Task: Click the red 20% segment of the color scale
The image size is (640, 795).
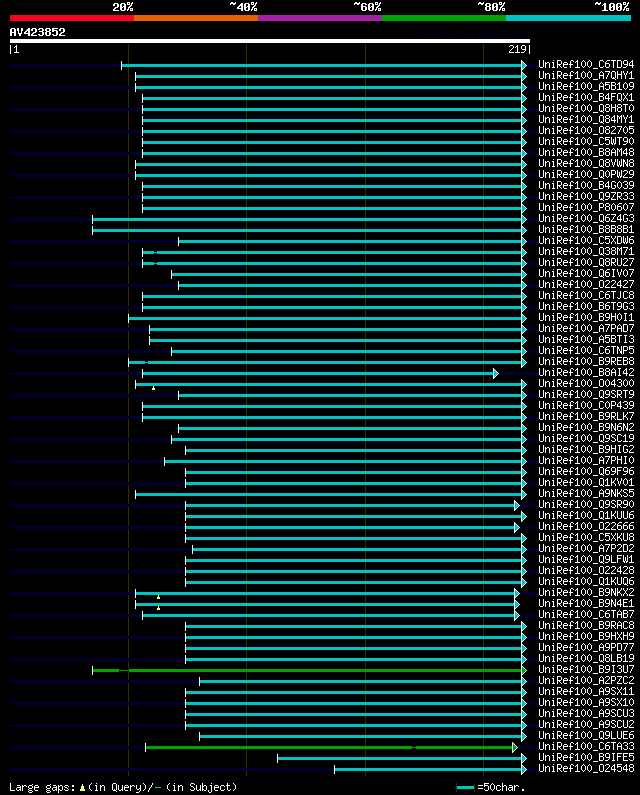Action: pyautogui.click(x=72, y=18)
